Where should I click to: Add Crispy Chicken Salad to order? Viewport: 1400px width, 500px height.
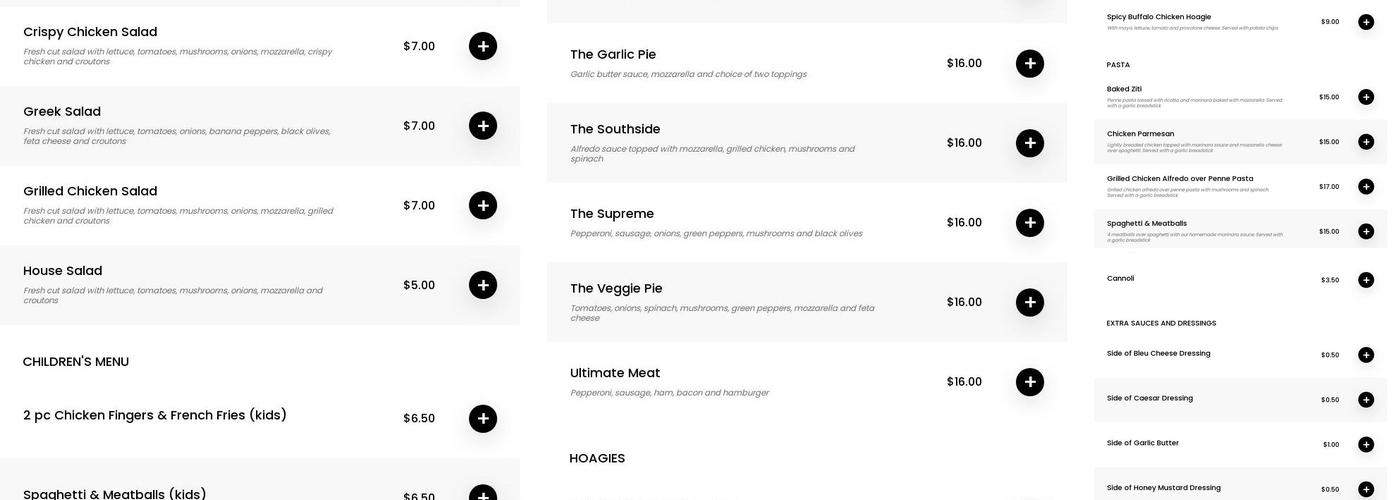(x=483, y=46)
